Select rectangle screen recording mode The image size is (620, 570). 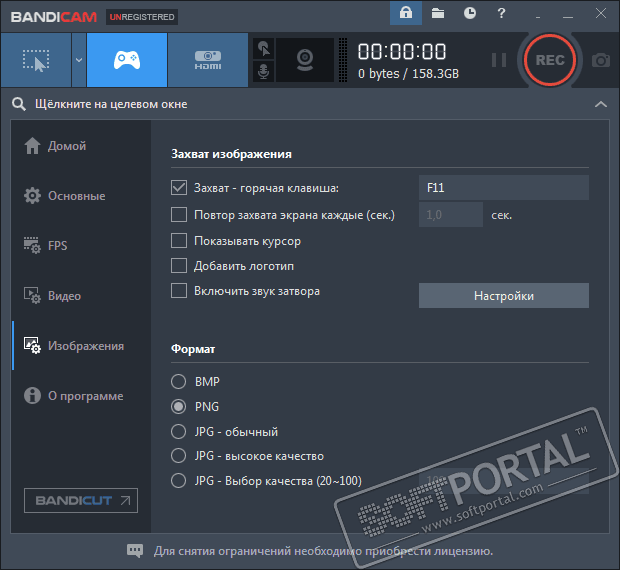[x=36, y=60]
